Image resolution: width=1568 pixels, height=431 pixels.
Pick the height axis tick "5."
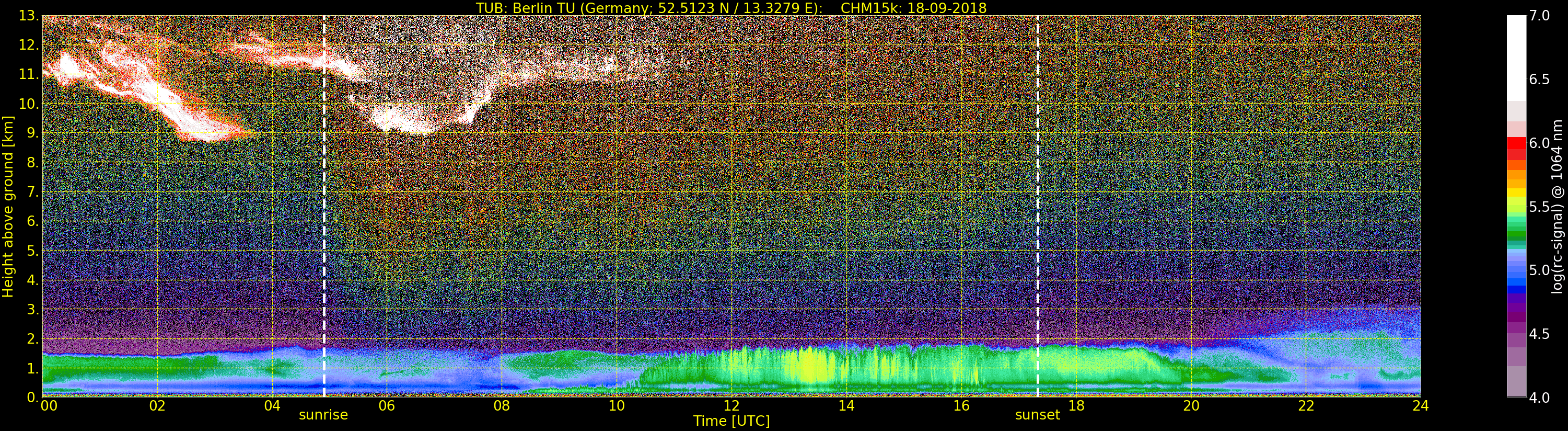33,251
